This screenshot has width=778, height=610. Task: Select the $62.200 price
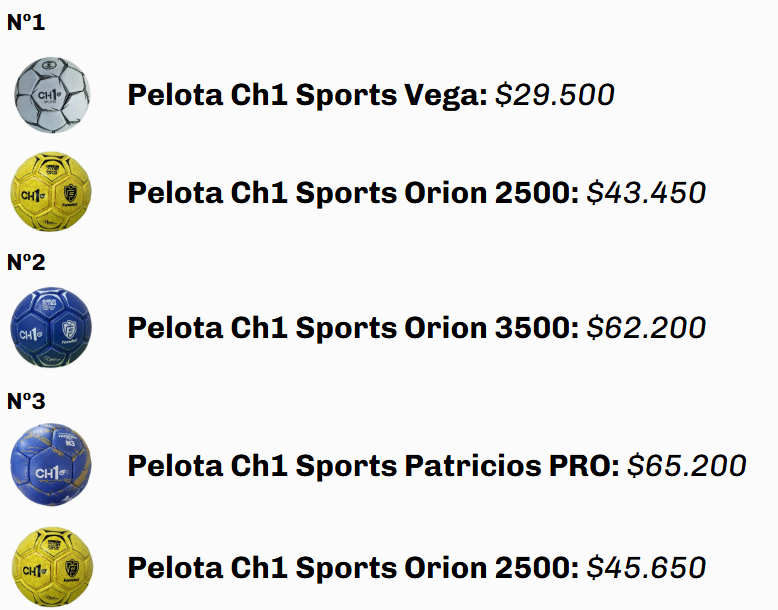646,328
